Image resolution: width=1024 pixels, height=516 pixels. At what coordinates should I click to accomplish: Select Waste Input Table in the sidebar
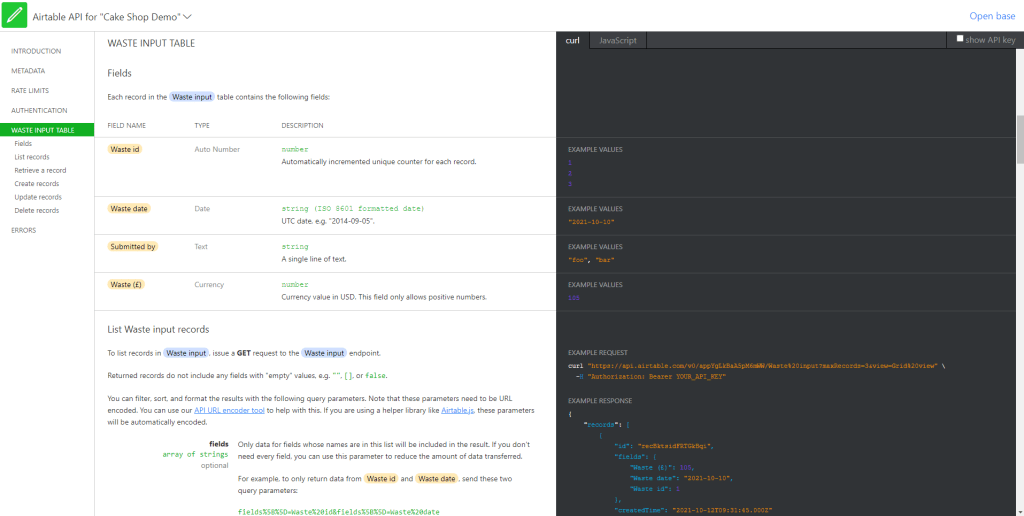(x=47, y=130)
